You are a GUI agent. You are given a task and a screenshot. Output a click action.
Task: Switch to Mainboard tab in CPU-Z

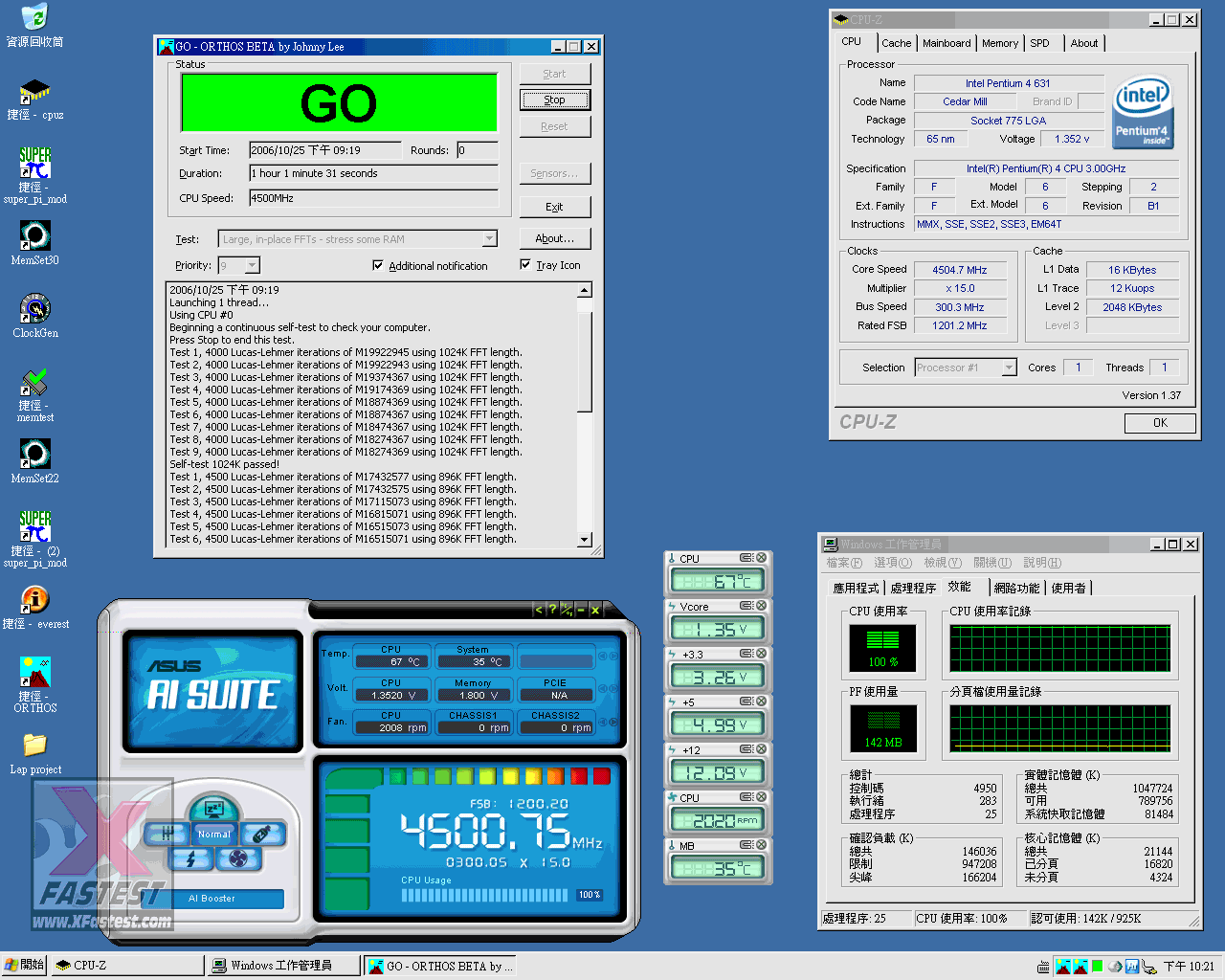[x=947, y=43]
